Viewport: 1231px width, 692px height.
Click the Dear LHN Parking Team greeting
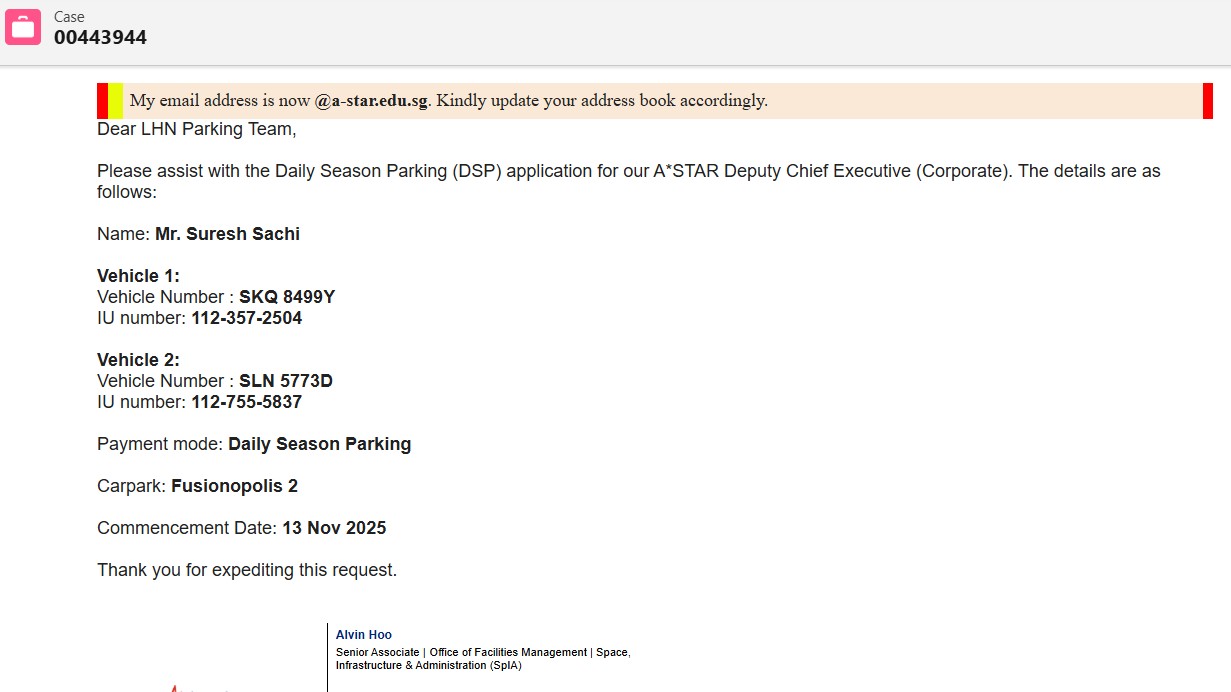click(x=197, y=129)
